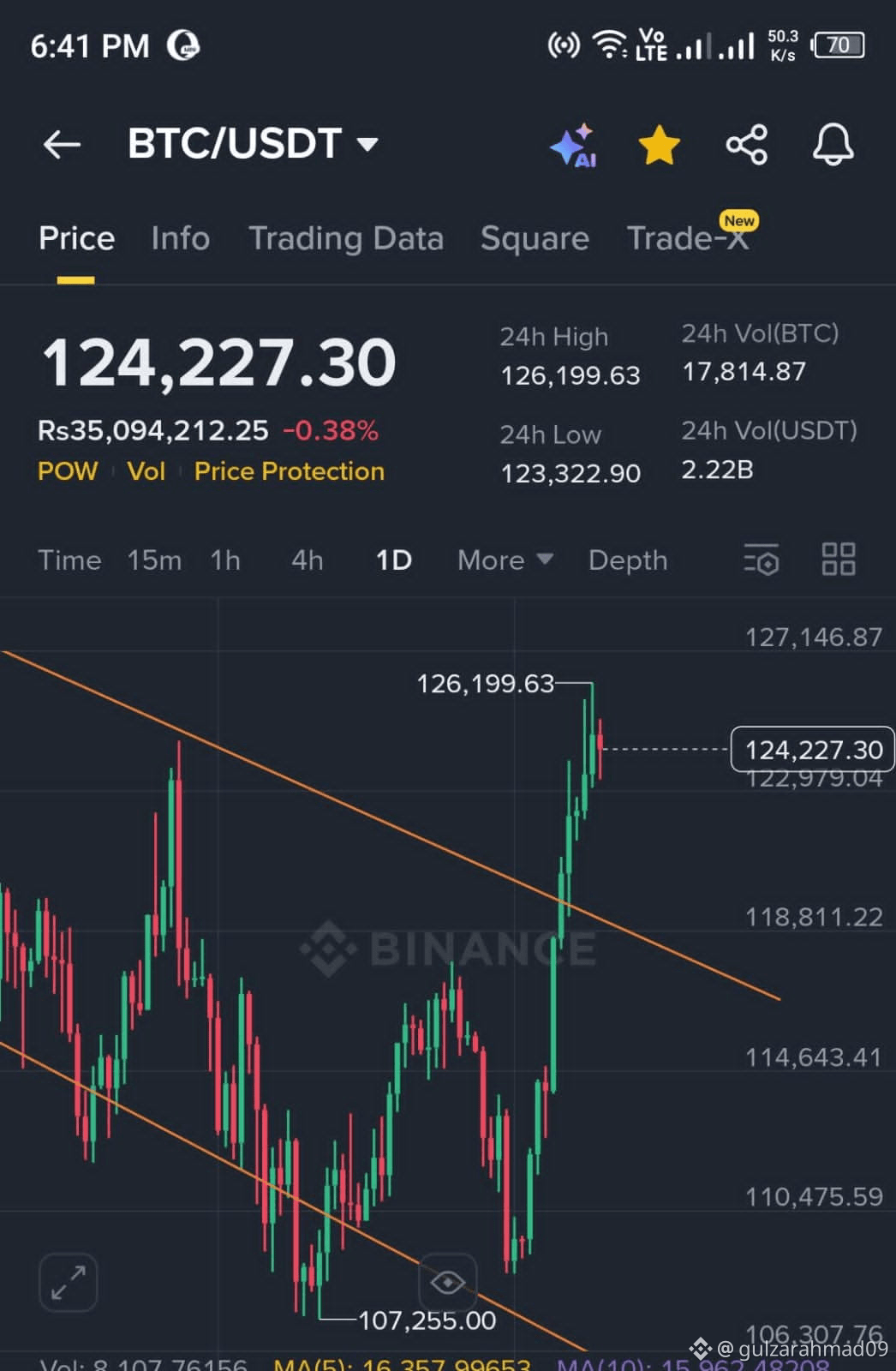Open price alert bell icon
Image resolution: width=896 pixels, height=1371 pixels.
click(x=833, y=144)
